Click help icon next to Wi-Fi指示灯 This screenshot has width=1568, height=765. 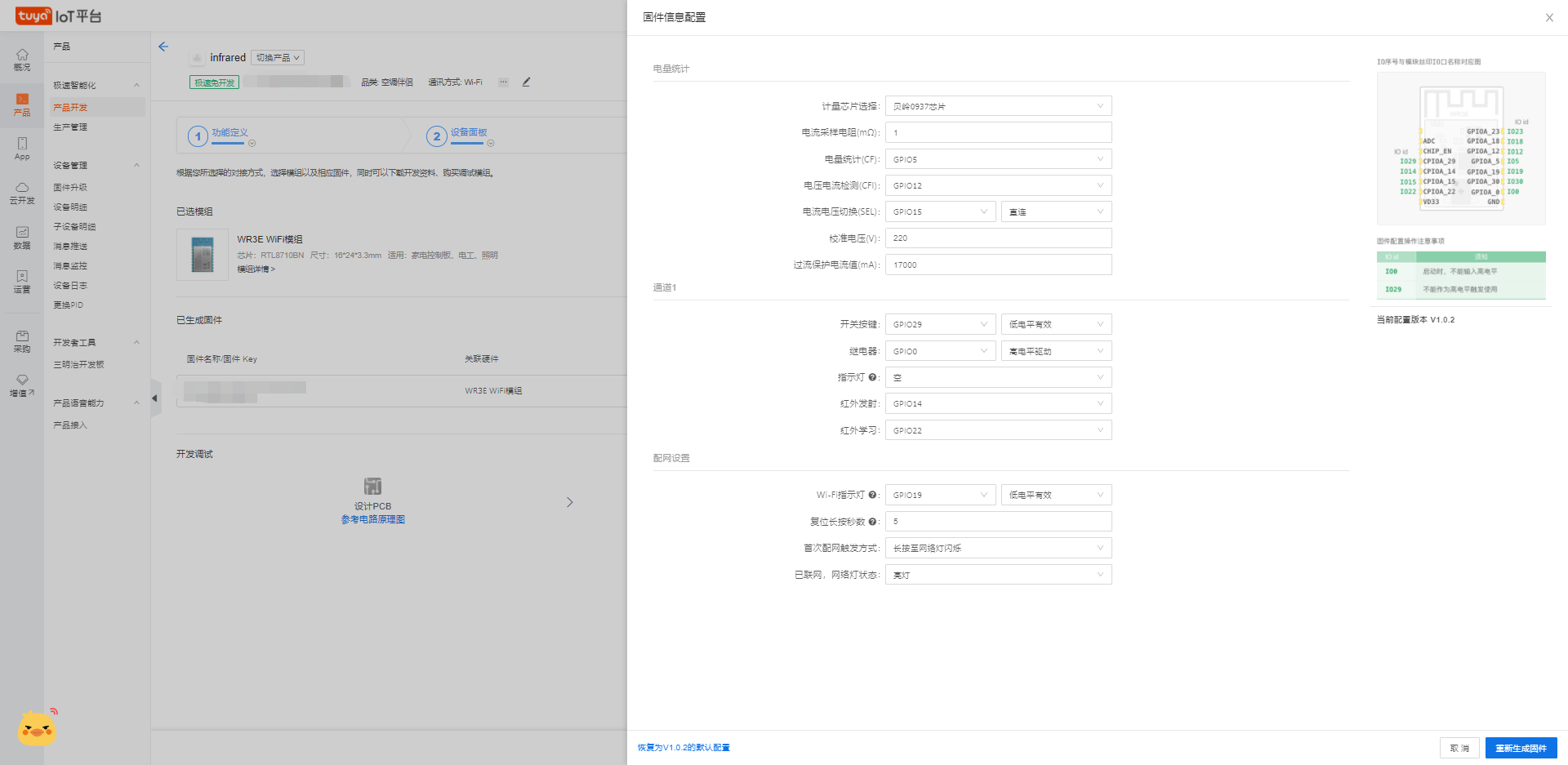point(872,495)
